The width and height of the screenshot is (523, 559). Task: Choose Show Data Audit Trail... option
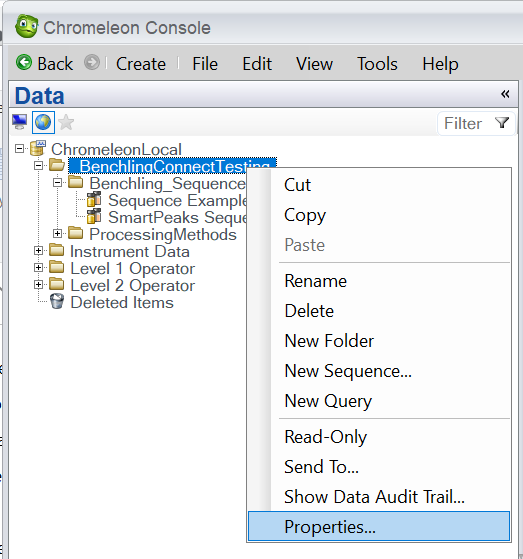click(x=379, y=497)
